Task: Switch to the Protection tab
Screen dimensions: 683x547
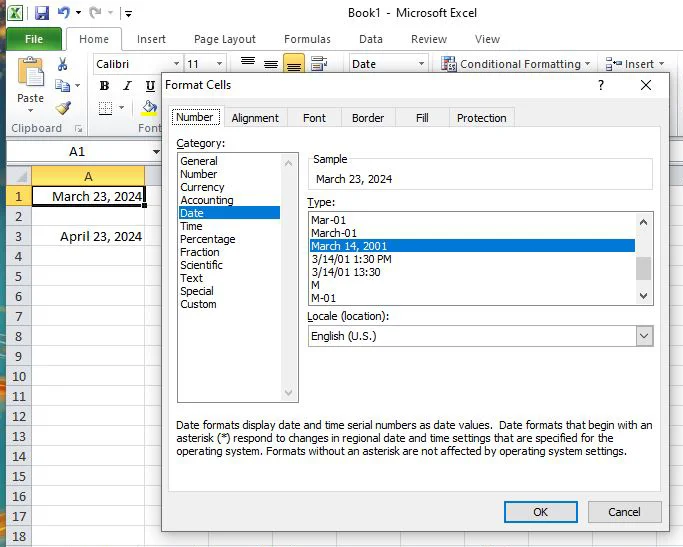Action: click(481, 118)
